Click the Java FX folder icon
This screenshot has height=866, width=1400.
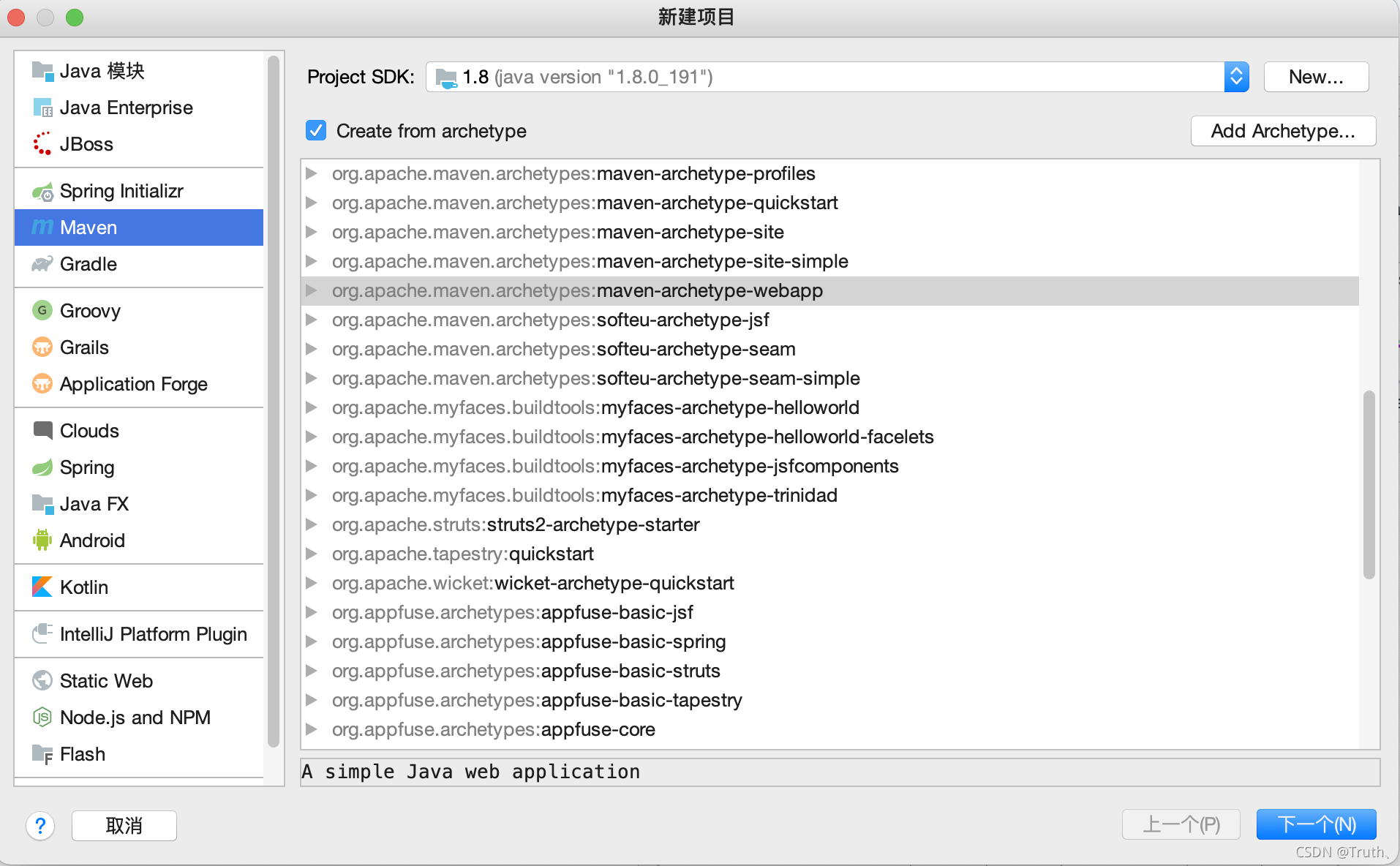42,504
